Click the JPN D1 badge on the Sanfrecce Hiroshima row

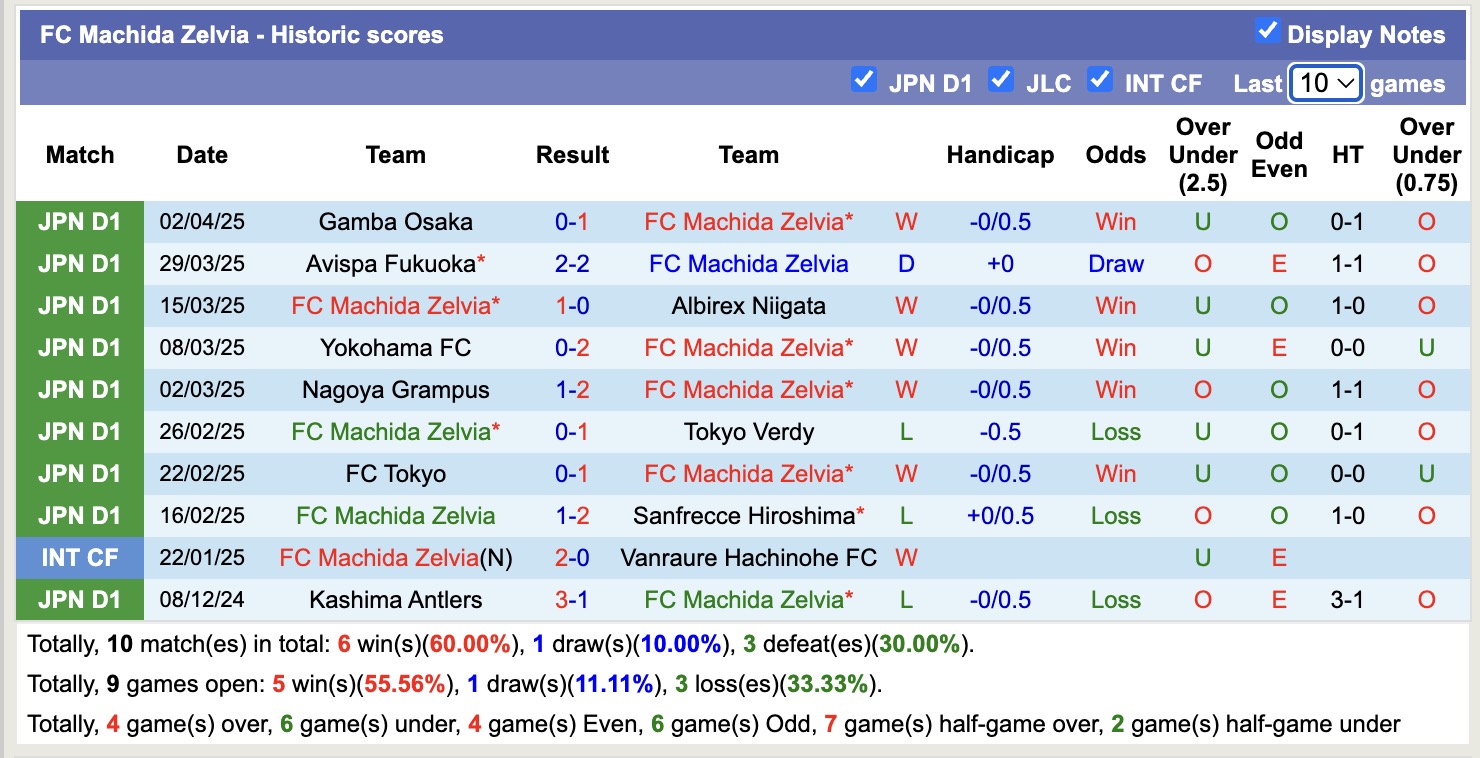tap(79, 516)
